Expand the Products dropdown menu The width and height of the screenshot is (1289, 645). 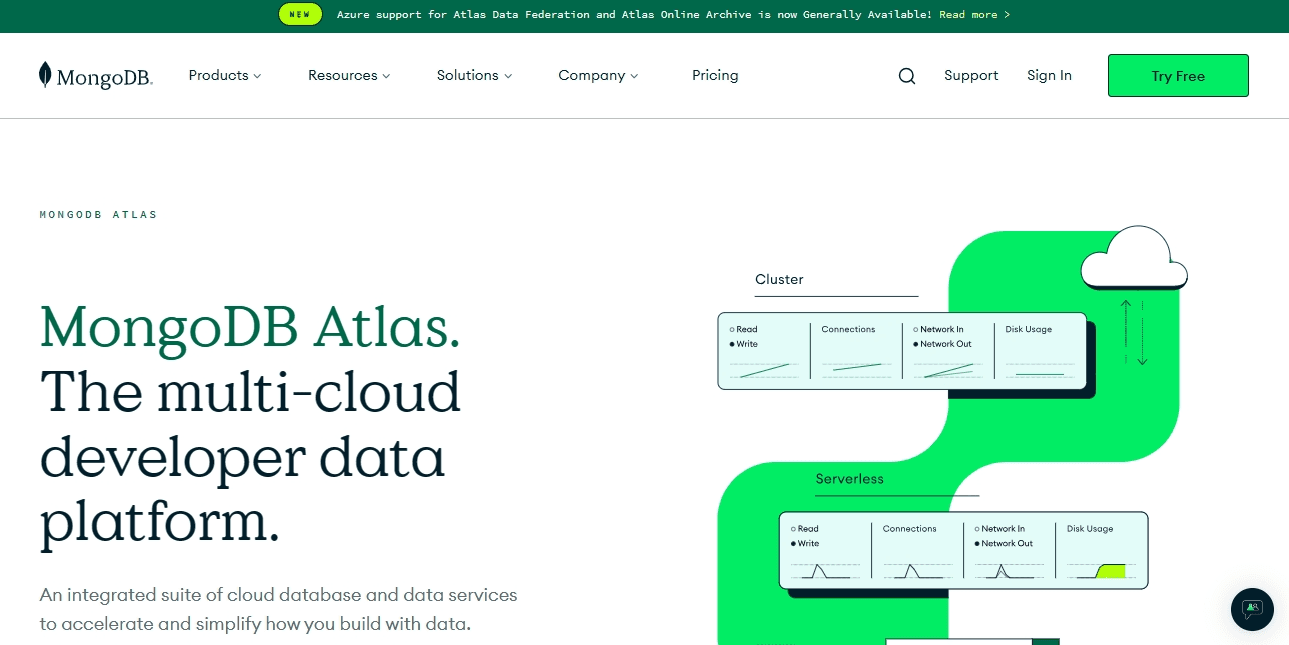[x=225, y=75]
